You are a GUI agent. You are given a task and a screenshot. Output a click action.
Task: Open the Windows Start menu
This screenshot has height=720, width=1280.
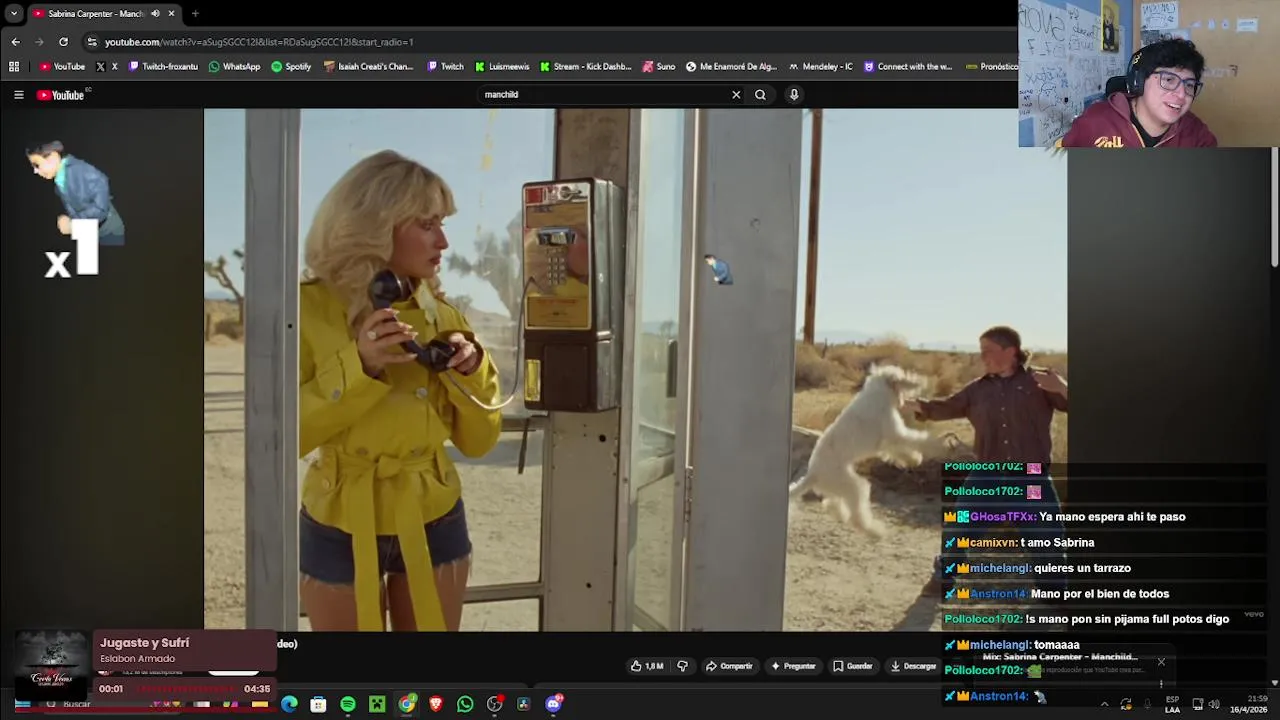pos(22,705)
